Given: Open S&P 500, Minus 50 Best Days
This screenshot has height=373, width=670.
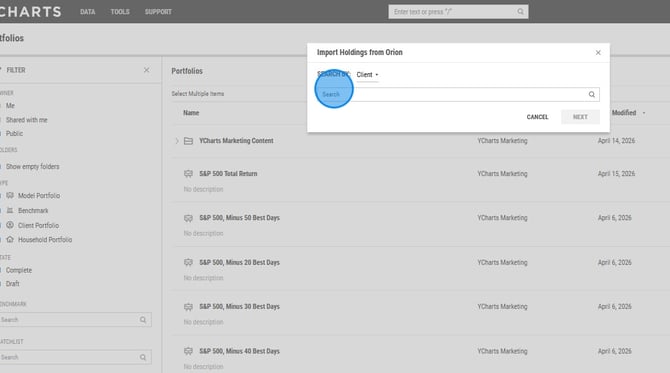Looking at the screenshot, I should (239, 218).
